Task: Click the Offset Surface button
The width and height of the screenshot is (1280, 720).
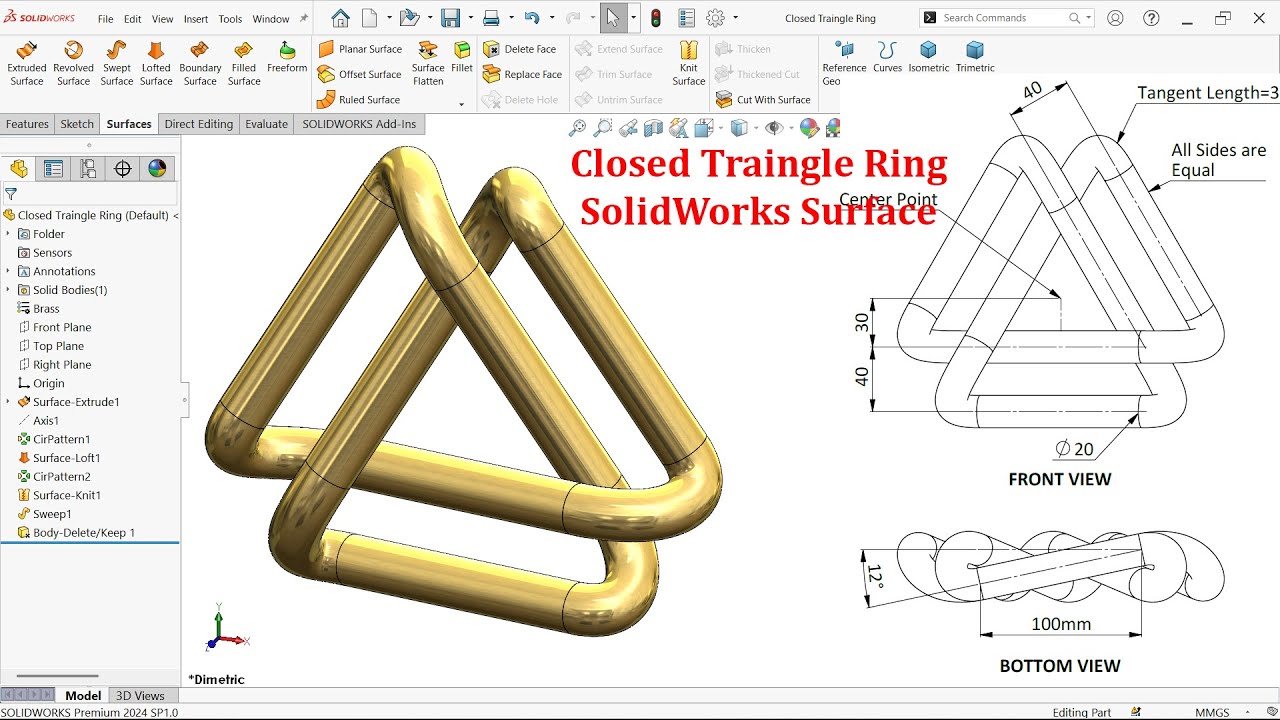Action: pyautogui.click(x=360, y=74)
